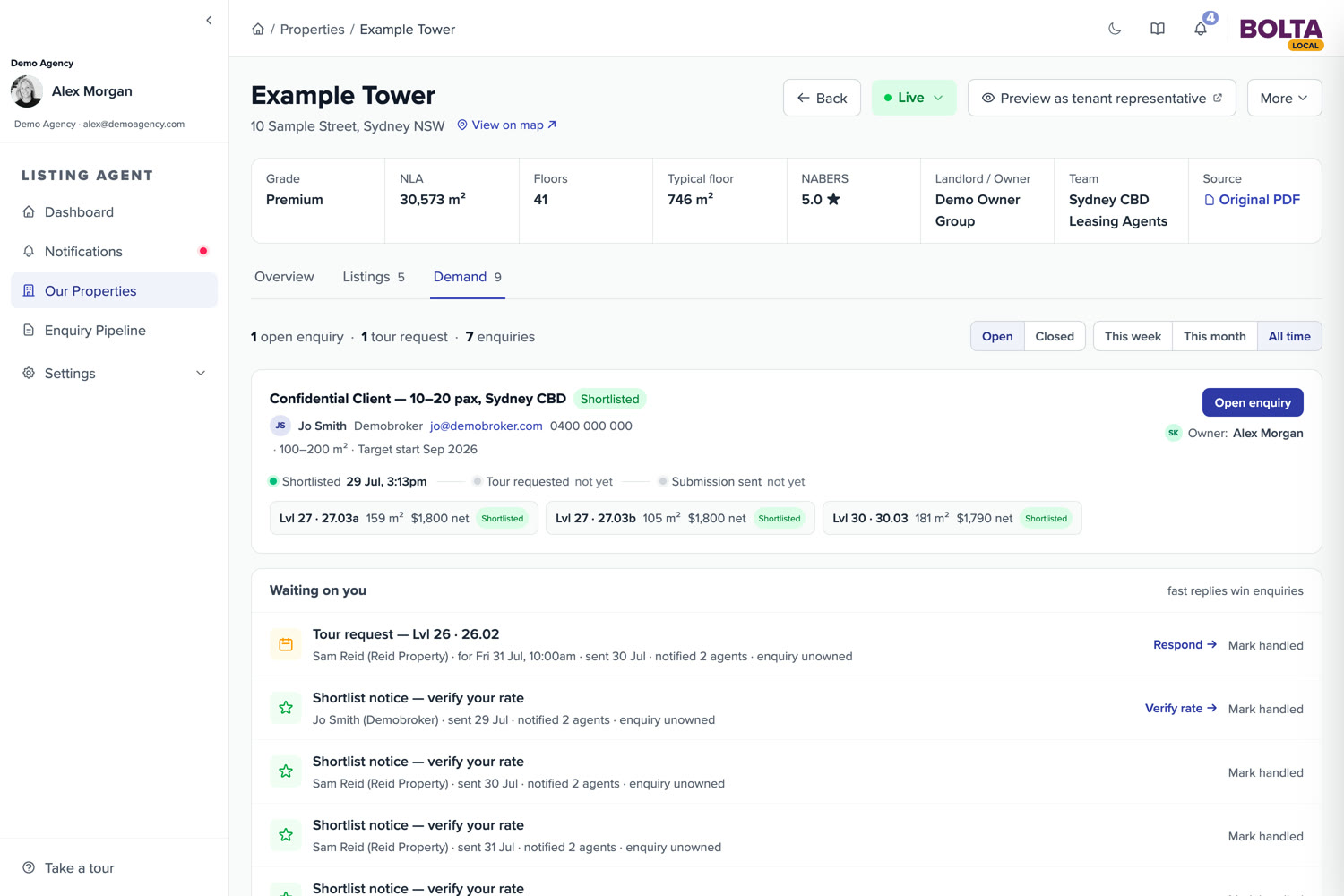Select the This month time filter

(1214, 336)
